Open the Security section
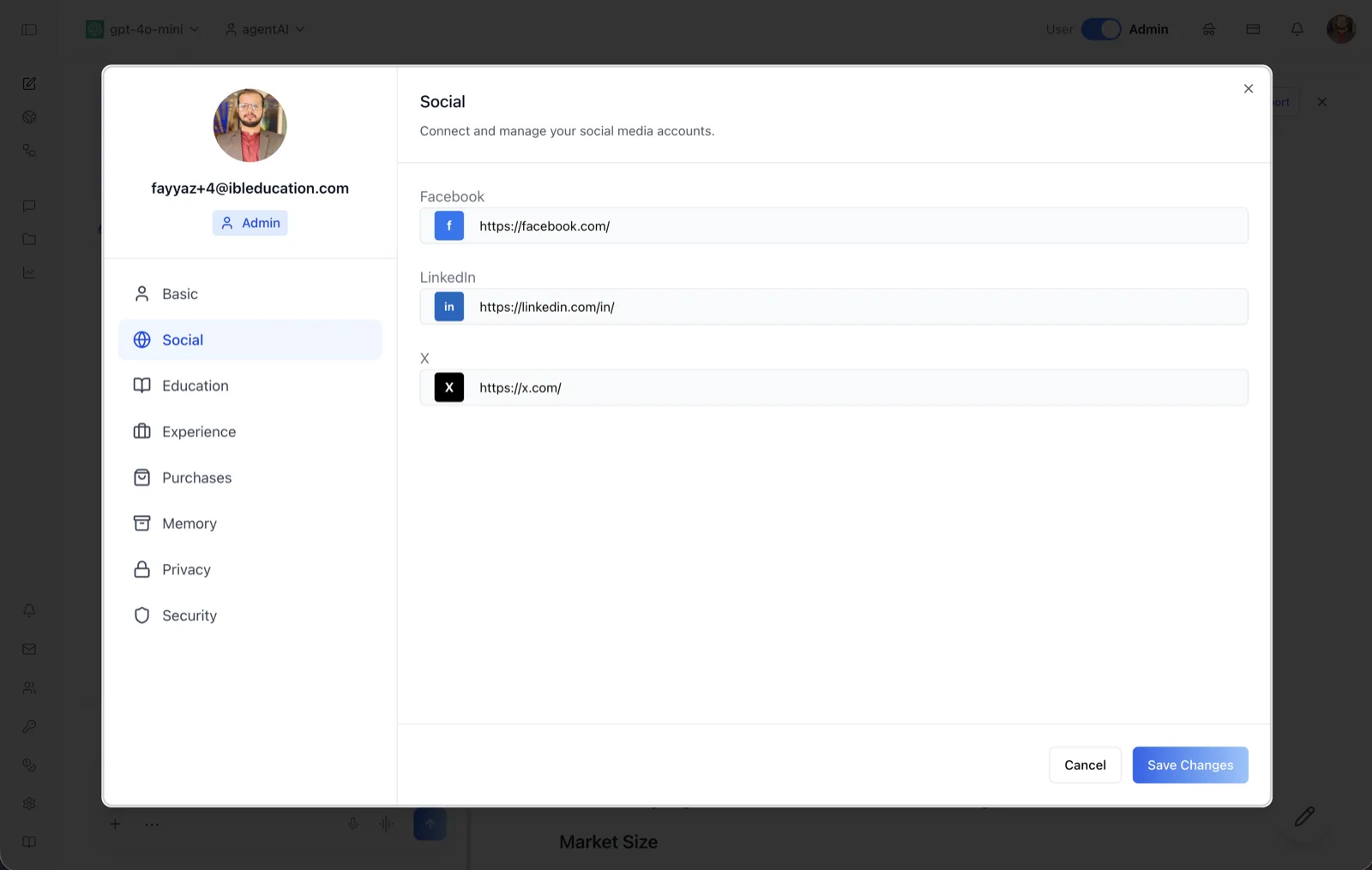This screenshot has width=1372, height=870. pos(250,615)
